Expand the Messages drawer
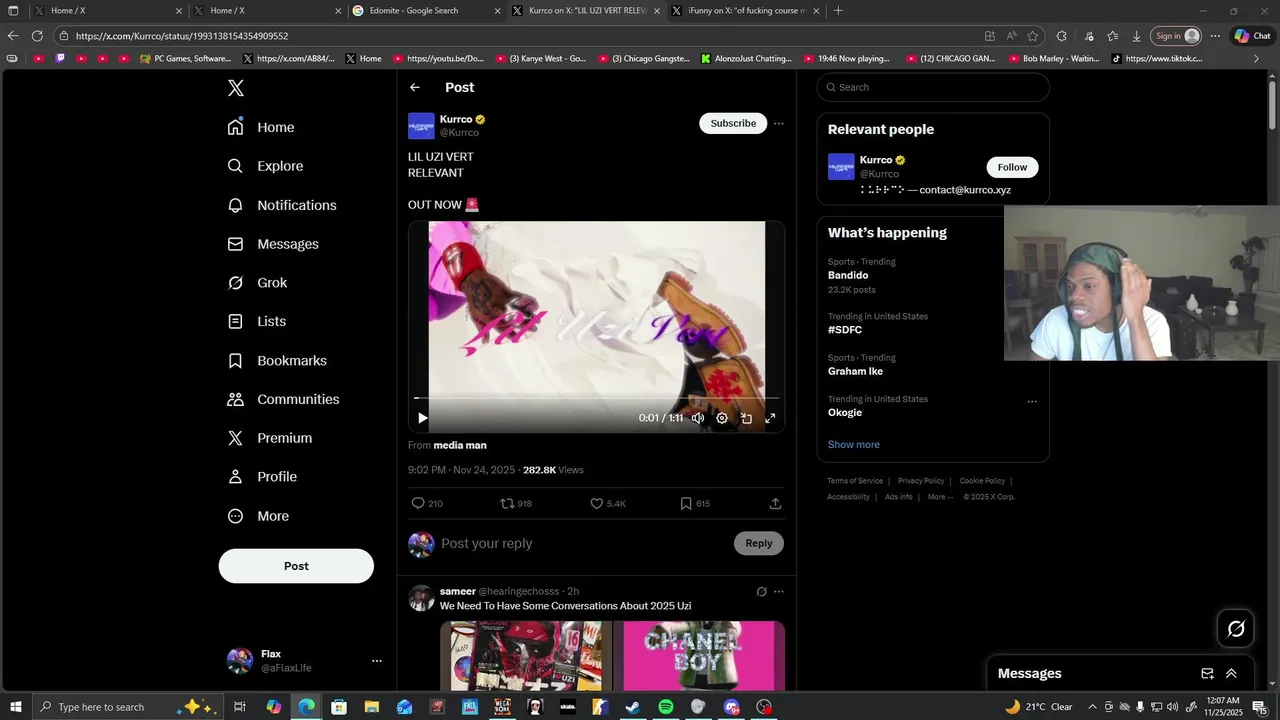The image size is (1280, 720). (1231, 673)
